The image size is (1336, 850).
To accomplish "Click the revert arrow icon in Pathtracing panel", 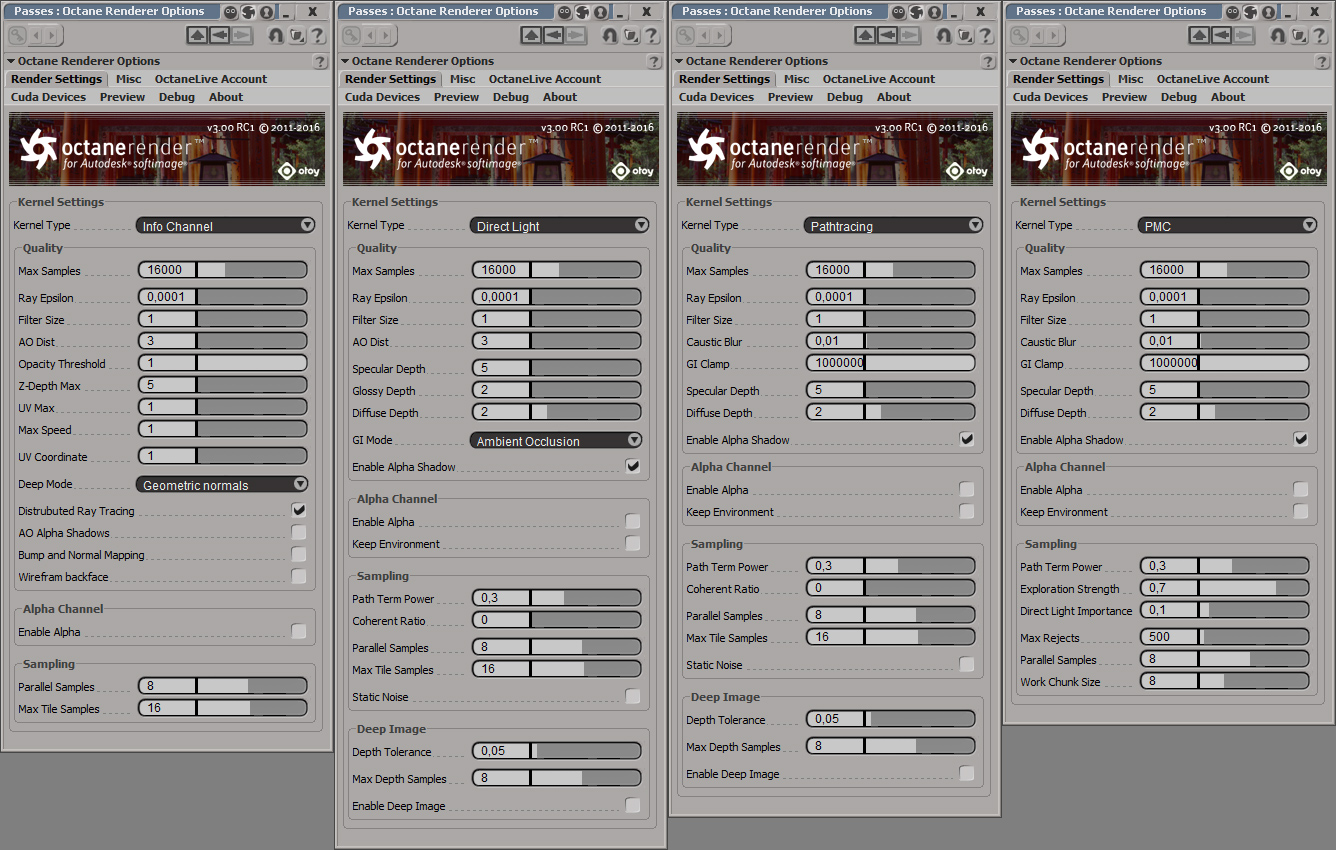I will (943, 35).
